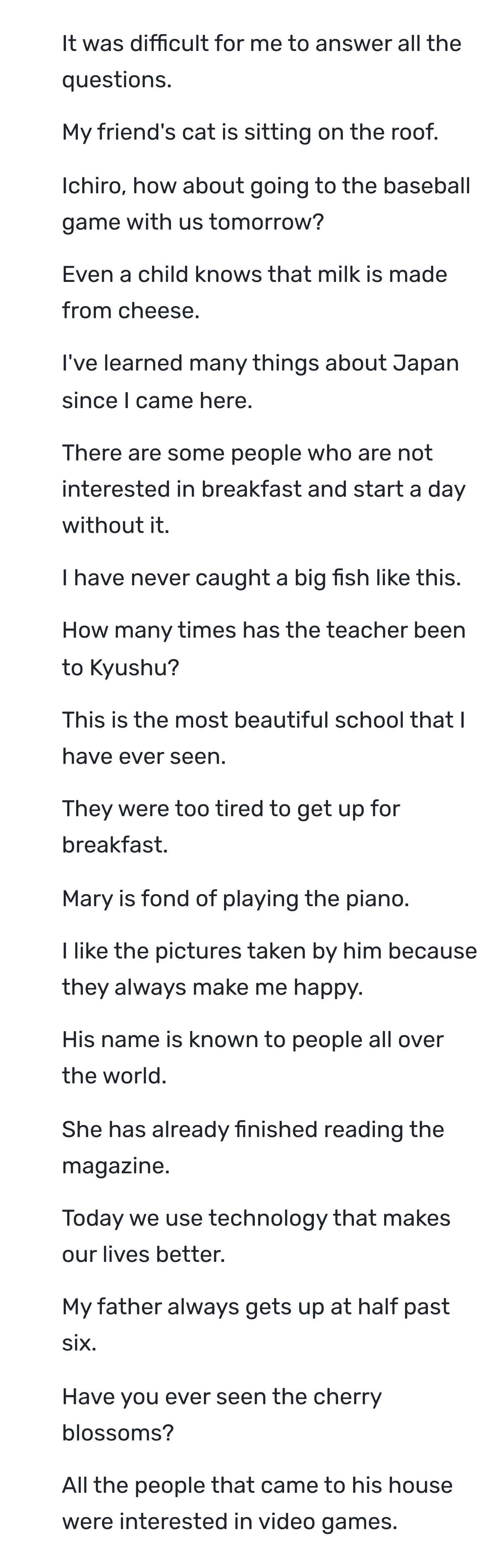Select the question about the teacher visiting Kyushu
The height and width of the screenshot is (1568, 503).
tap(263, 649)
